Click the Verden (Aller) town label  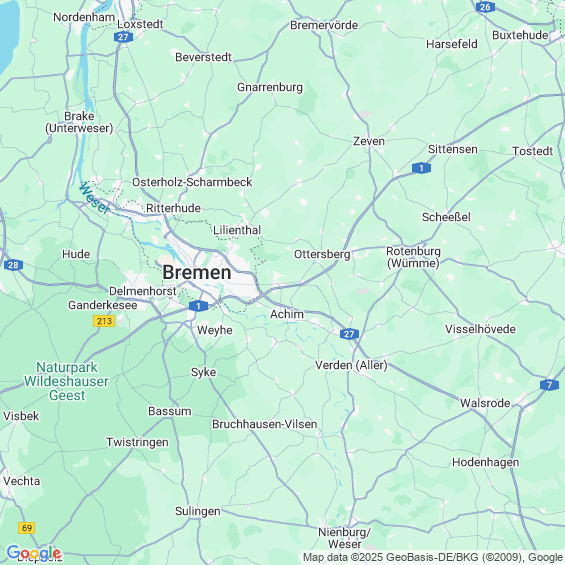pyautogui.click(x=351, y=365)
